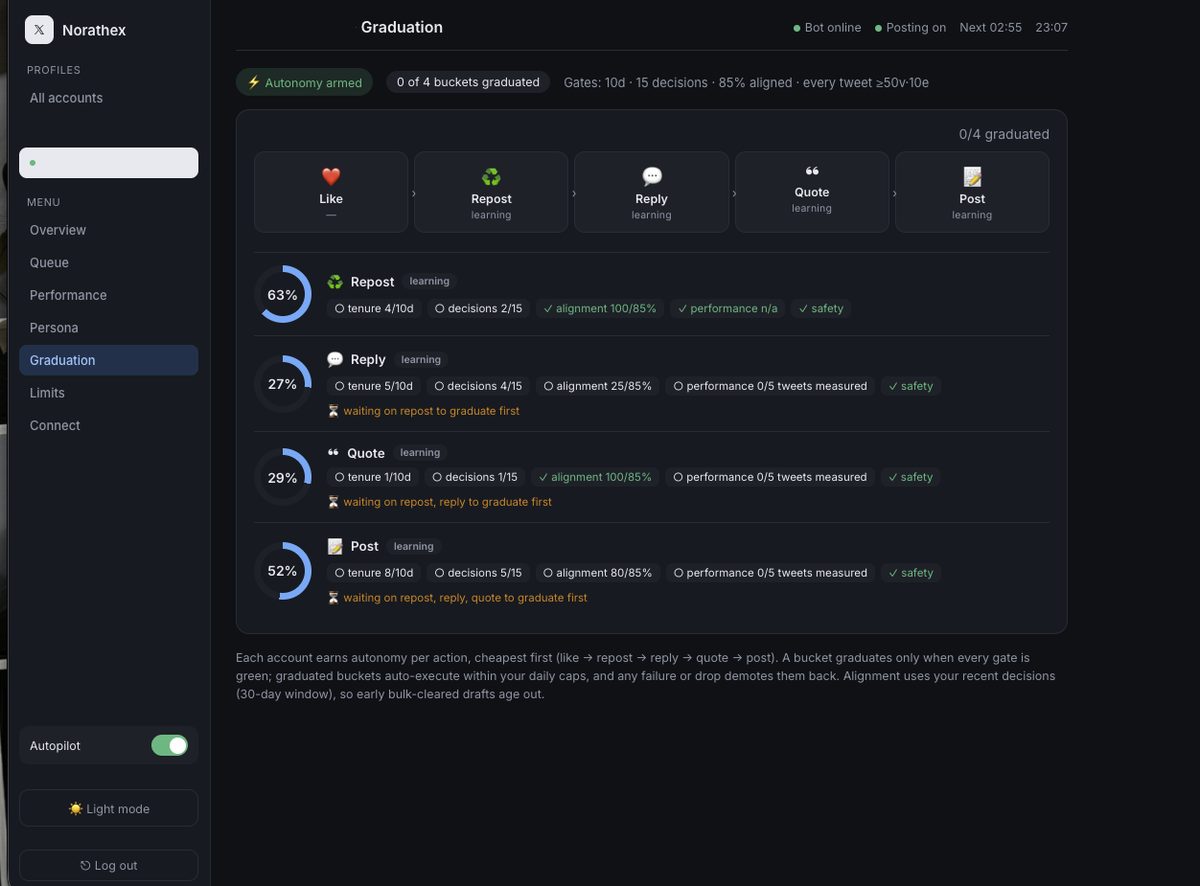Select the Post learning card

[x=972, y=192]
